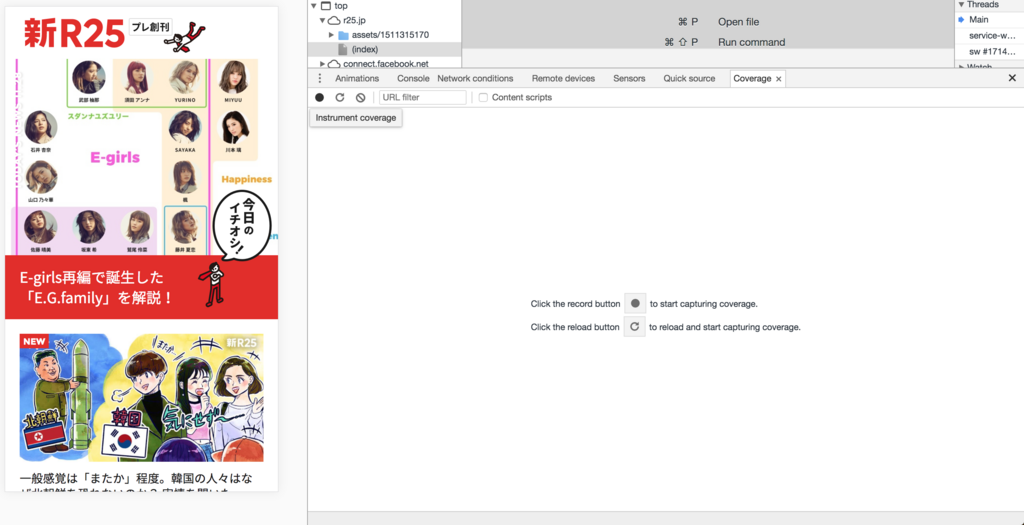1024x525 pixels.
Task: Switch to the Animations tab
Action: (357, 78)
